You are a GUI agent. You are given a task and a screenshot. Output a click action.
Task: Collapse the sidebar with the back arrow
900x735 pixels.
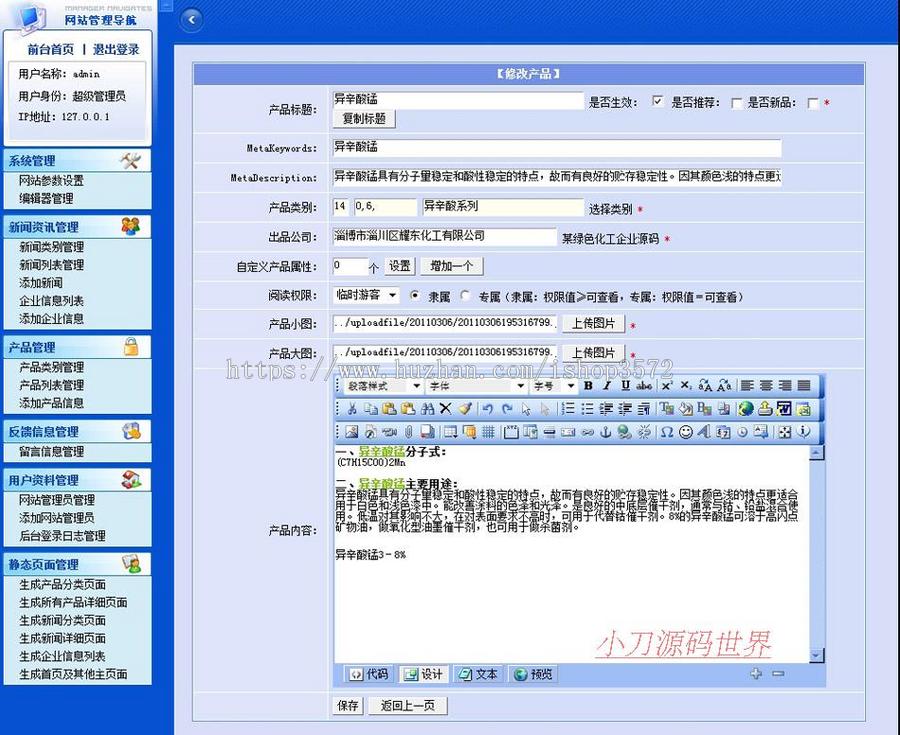191,20
